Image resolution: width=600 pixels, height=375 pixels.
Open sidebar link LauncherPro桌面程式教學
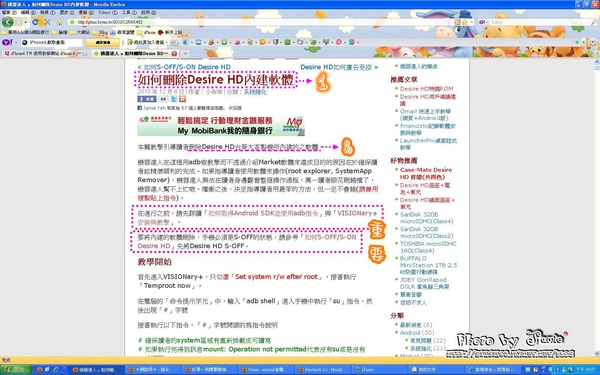pos(428,144)
